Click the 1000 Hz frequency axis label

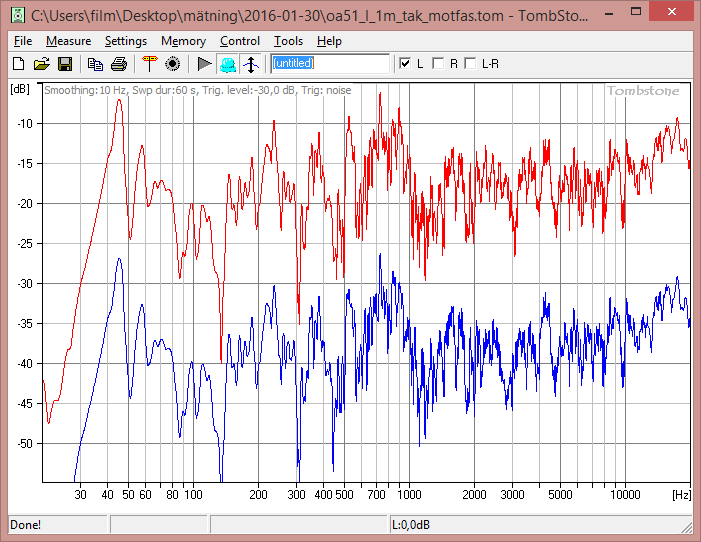point(409,495)
